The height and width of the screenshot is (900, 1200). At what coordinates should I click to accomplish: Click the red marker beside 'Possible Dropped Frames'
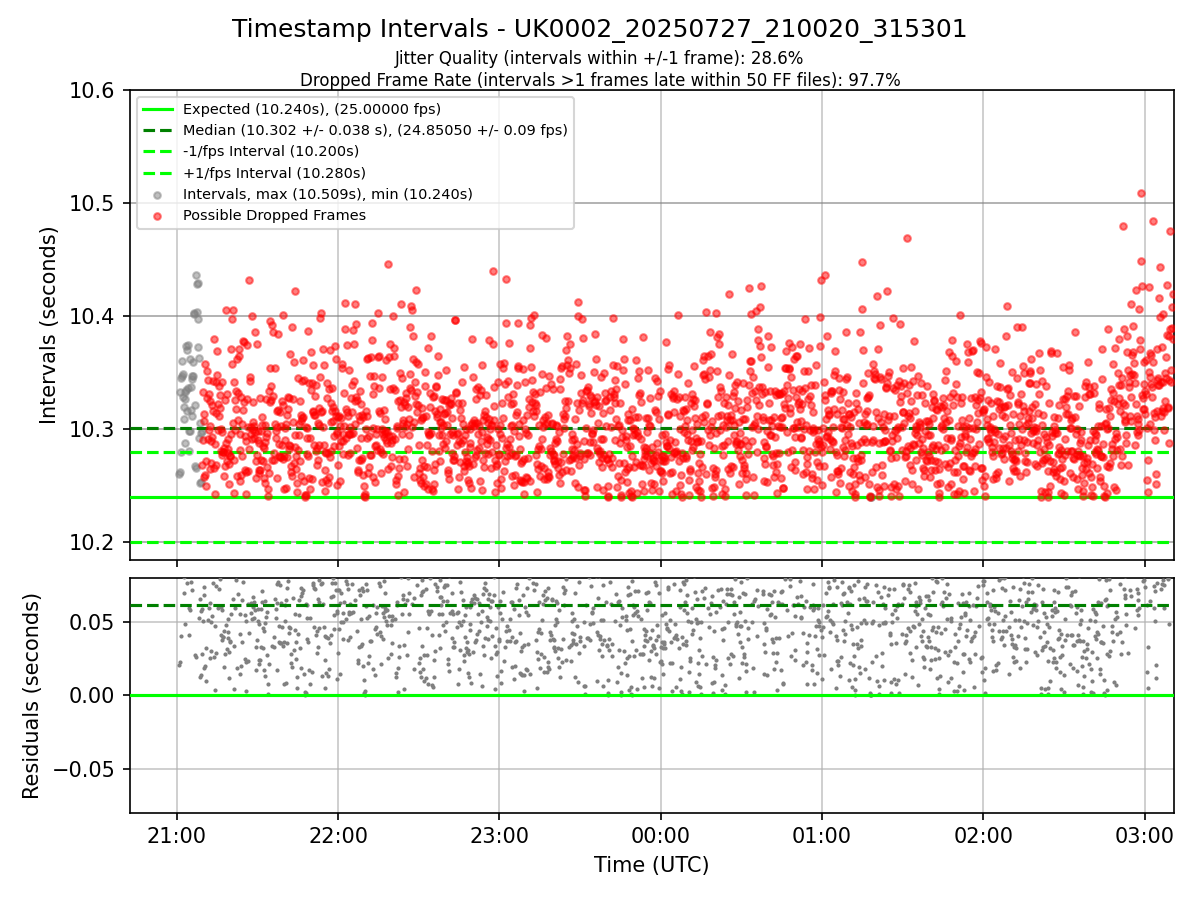pyautogui.click(x=159, y=215)
